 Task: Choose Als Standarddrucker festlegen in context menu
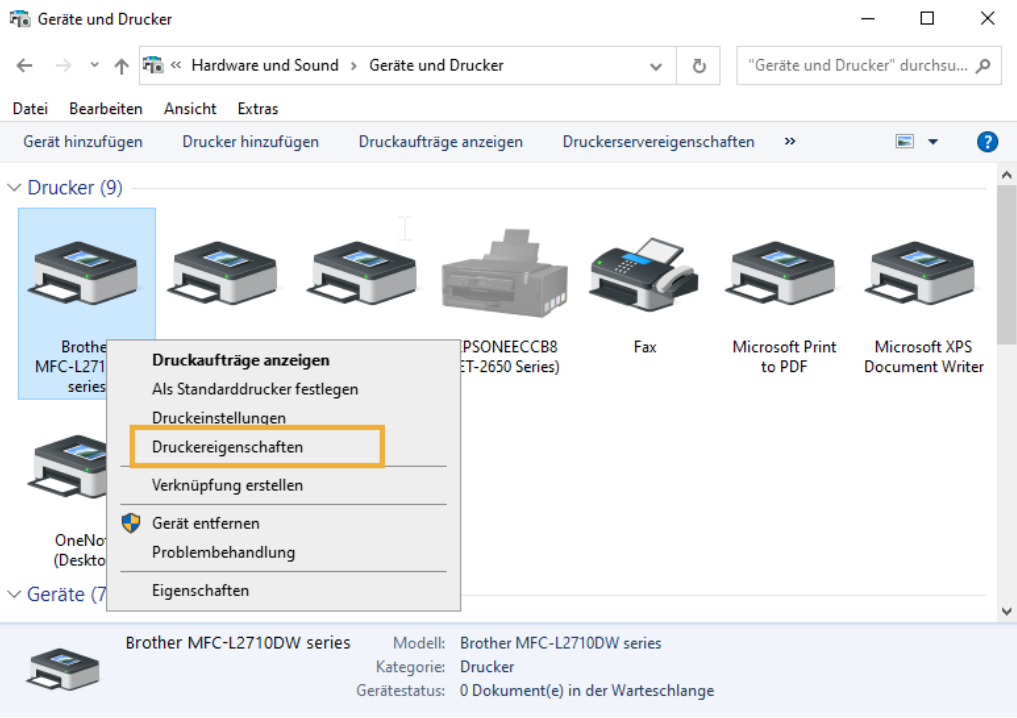255,389
